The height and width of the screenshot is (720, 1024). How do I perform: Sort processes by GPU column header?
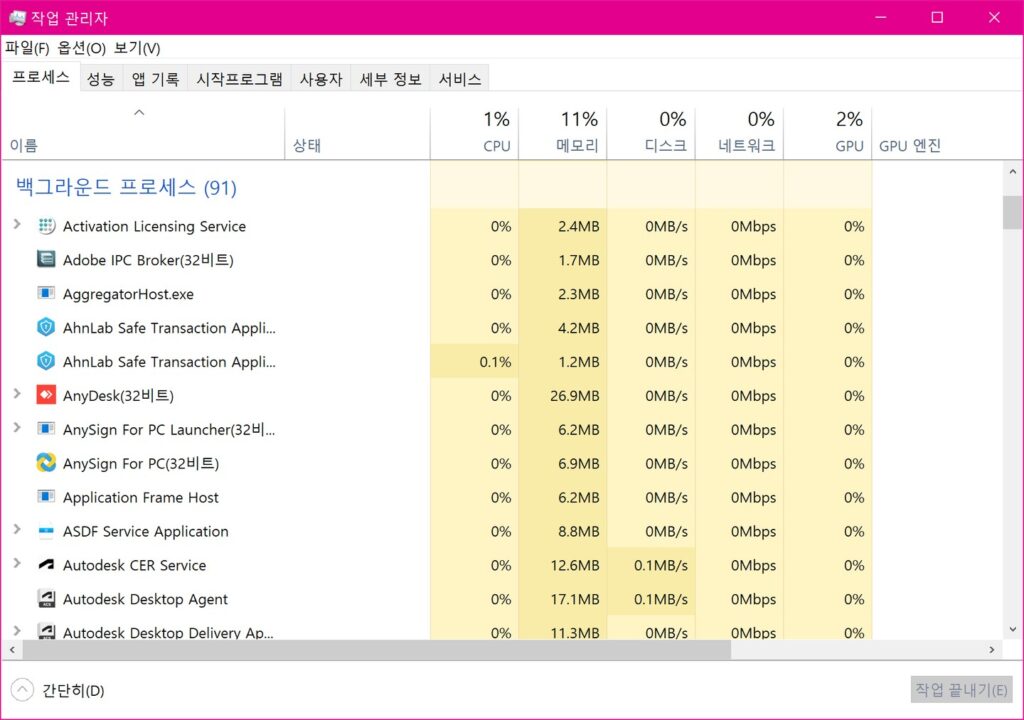pyautogui.click(x=827, y=133)
